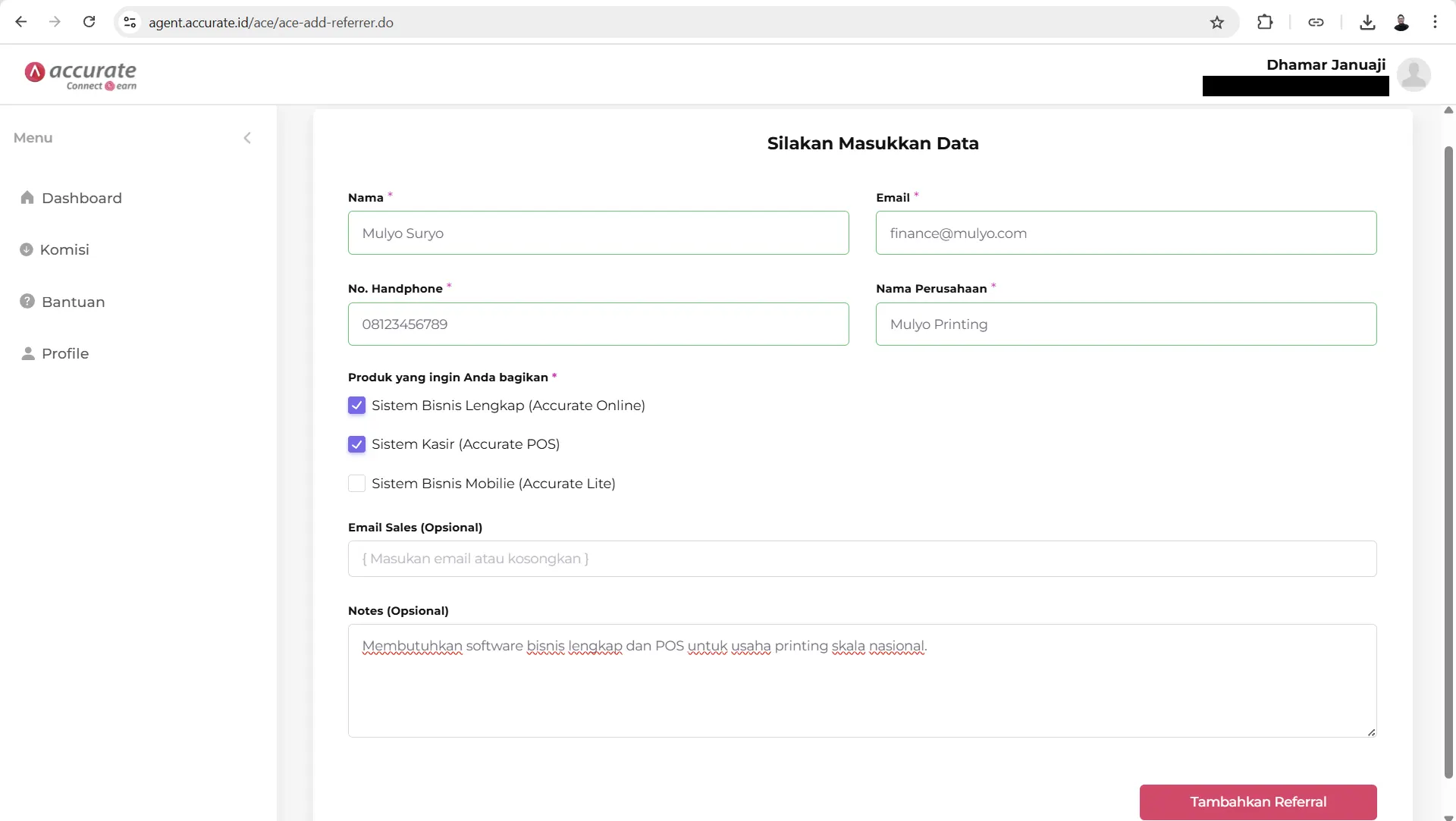Click the Komisi sidebar icon
Viewport: 1456px width, 821px height.
[27, 249]
